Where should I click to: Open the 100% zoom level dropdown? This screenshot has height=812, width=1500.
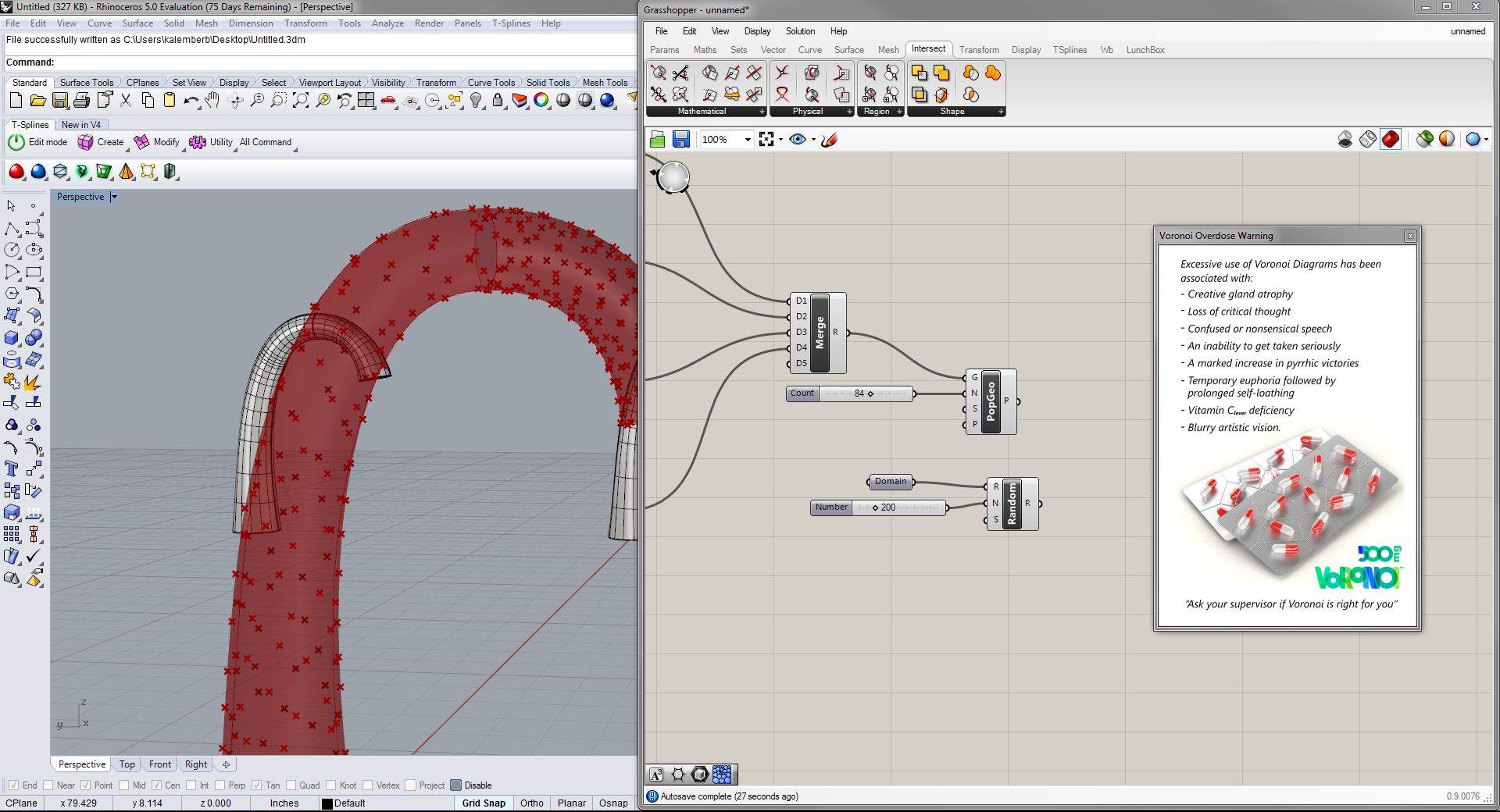tap(748, 140)
